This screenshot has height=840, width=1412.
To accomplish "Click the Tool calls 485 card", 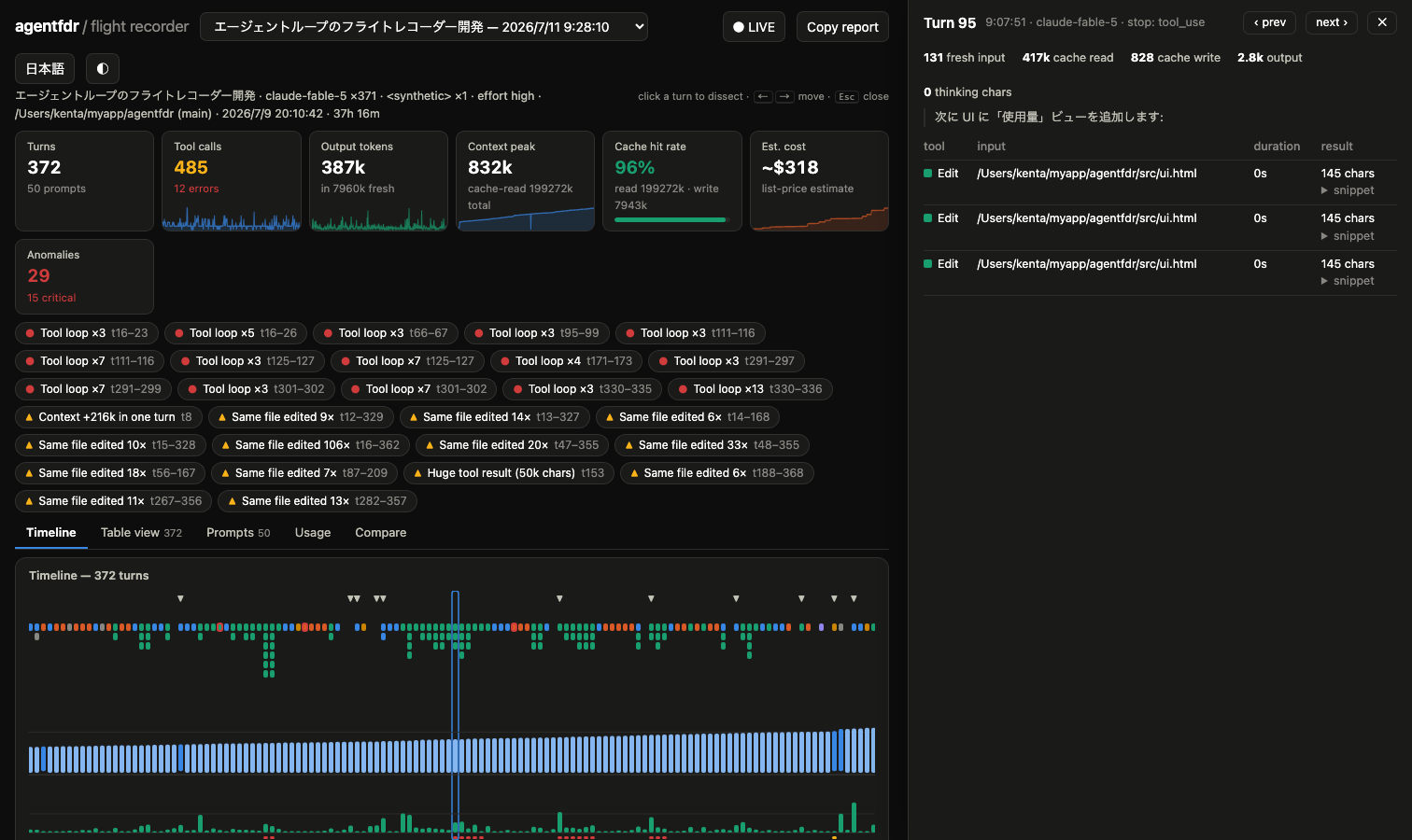I will [x=232, y=181].
